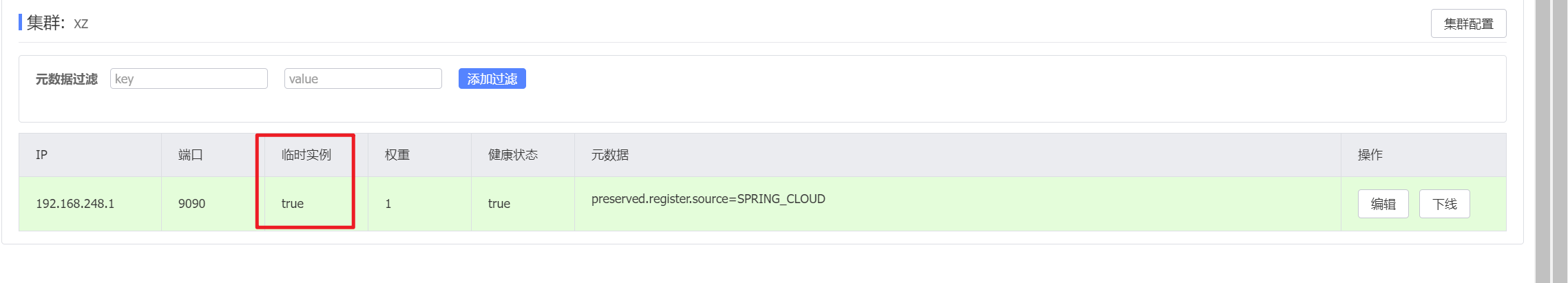Focus the metadata filter value input field
The width and height of the screenshot is (1568, 283).
tap(363, 78)
